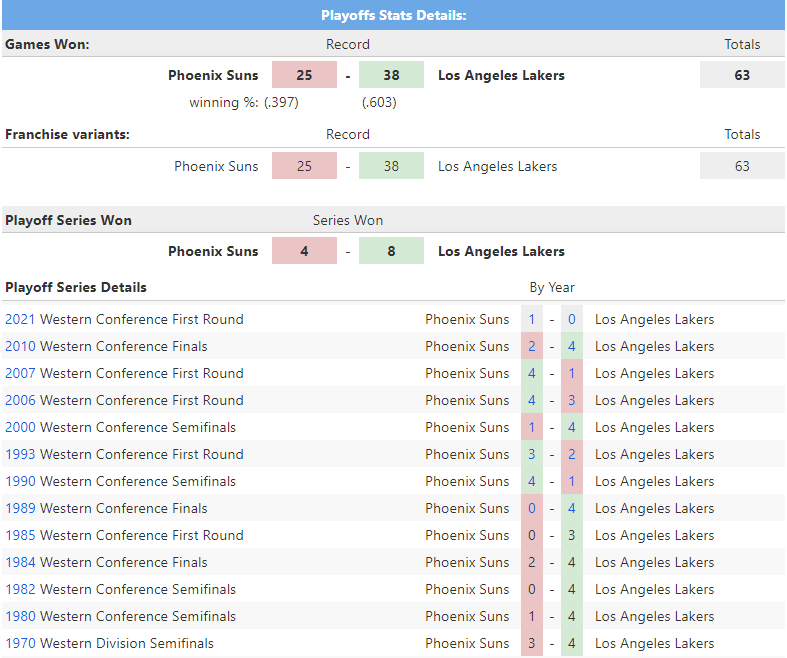This screenshot has height=658, width=787.
Task: Click Lakers' 3 wins in 2006 series
Action: [572, 401]
